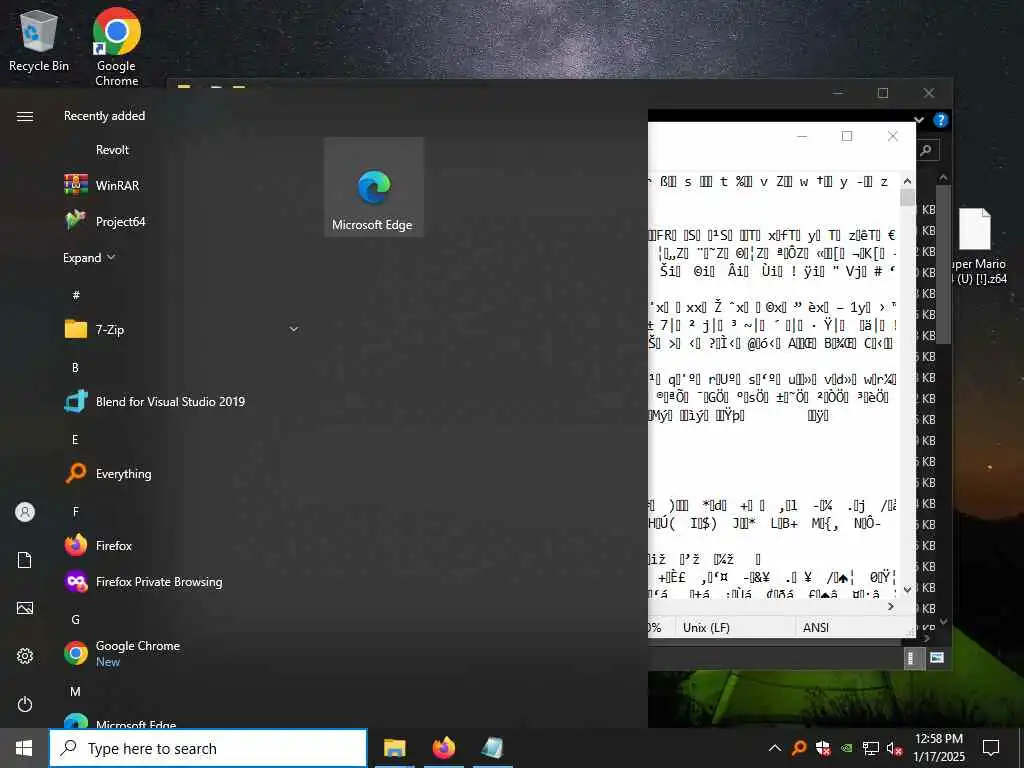Open Everything tray icon
Screen dimensions: 1024x768
[799, 748]
